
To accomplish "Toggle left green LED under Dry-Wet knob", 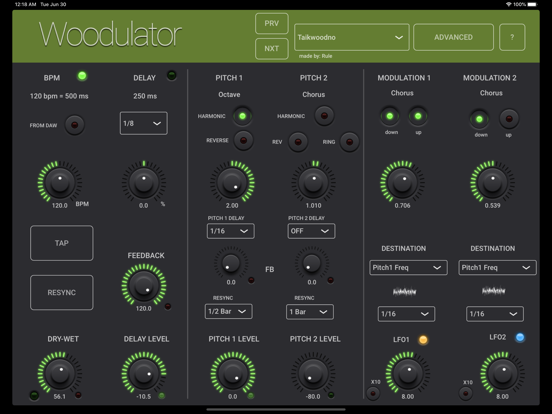I will click(x=34, y=395).
